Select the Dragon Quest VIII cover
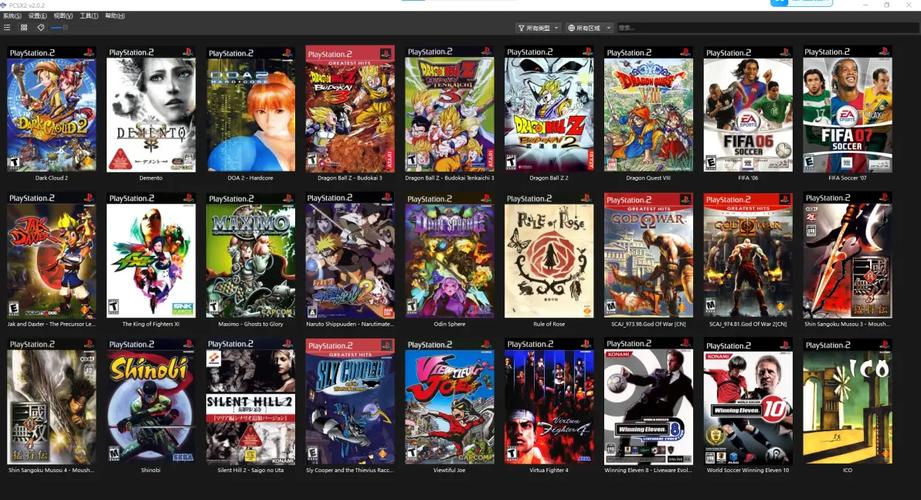 tap(648, 108)
